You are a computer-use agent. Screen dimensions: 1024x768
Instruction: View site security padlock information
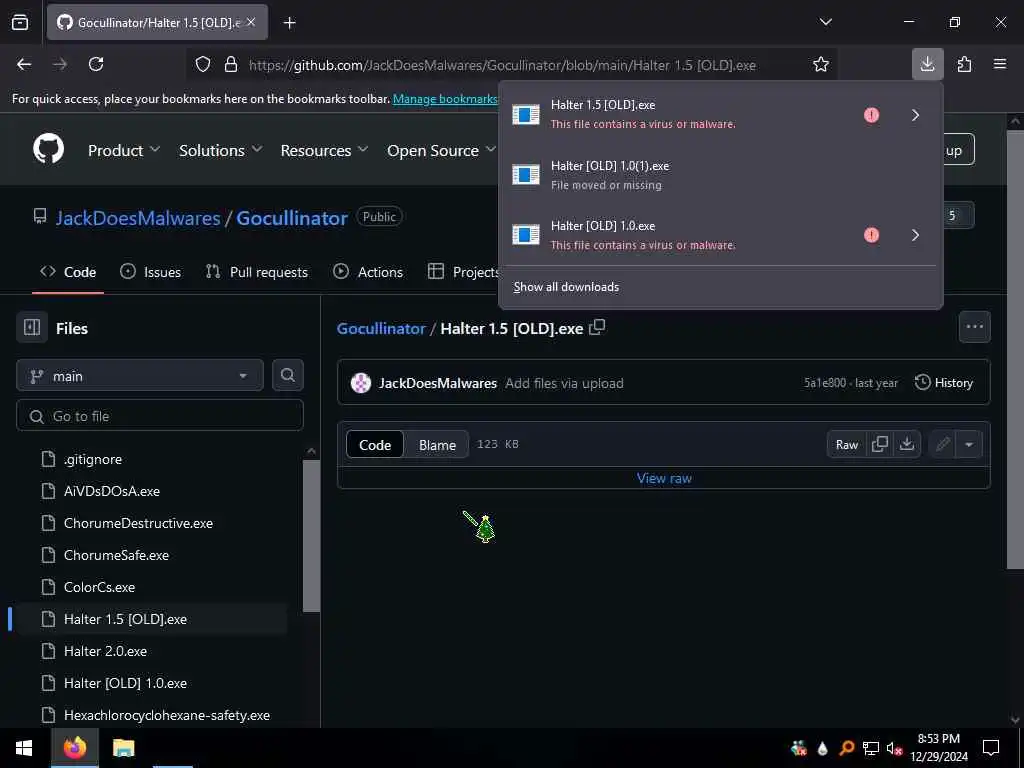[231, 65]
